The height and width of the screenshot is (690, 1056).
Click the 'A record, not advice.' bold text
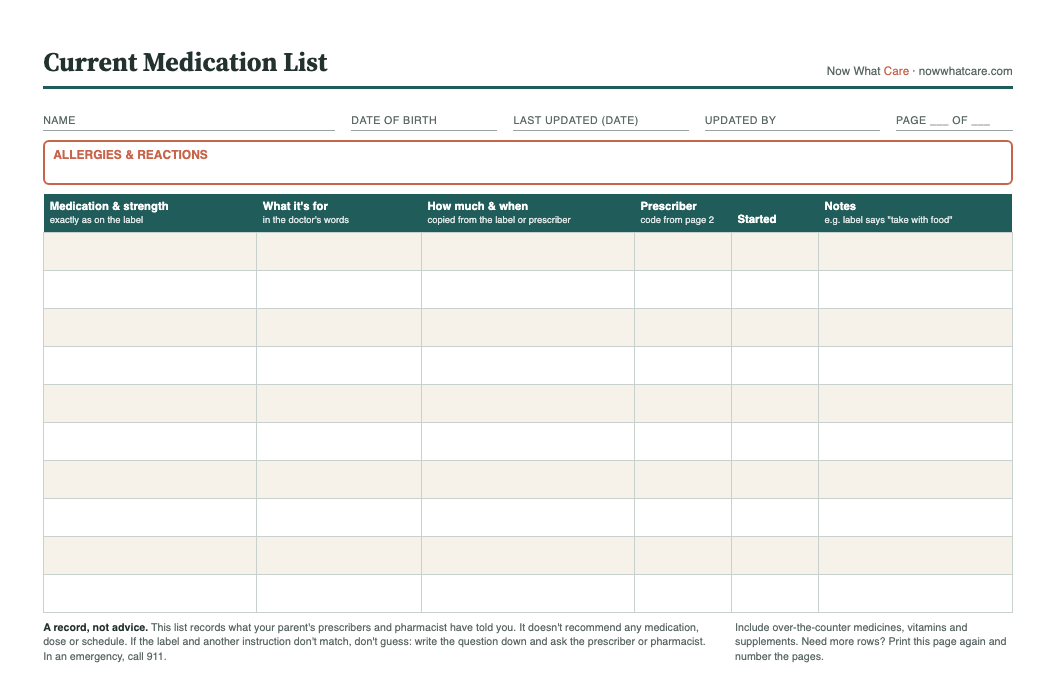96,627
